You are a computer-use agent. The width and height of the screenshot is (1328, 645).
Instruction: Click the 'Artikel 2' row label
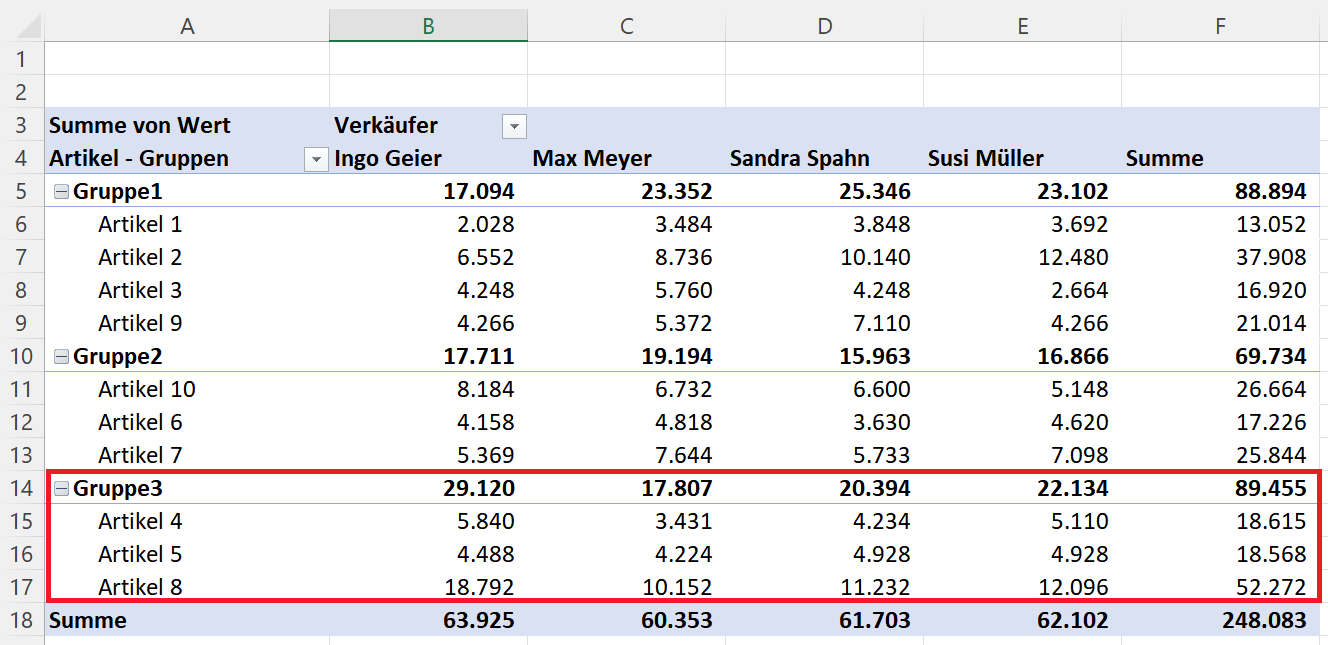(140, 257)
